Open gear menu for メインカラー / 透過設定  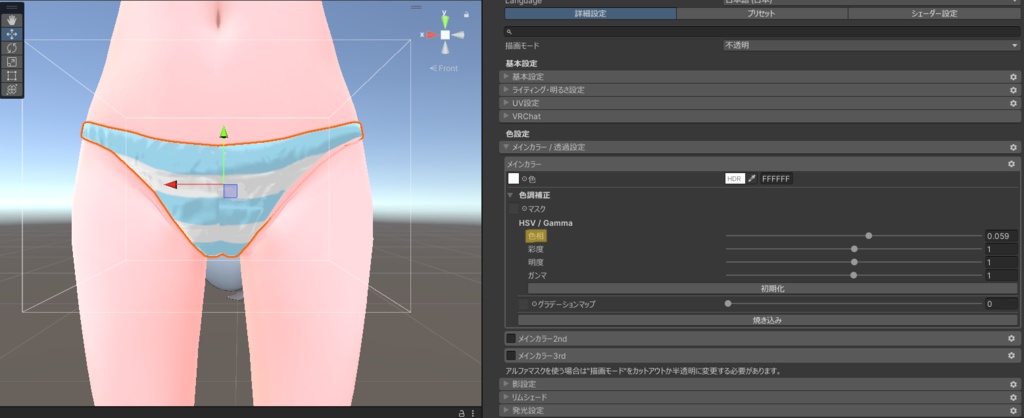[1014, 148]
